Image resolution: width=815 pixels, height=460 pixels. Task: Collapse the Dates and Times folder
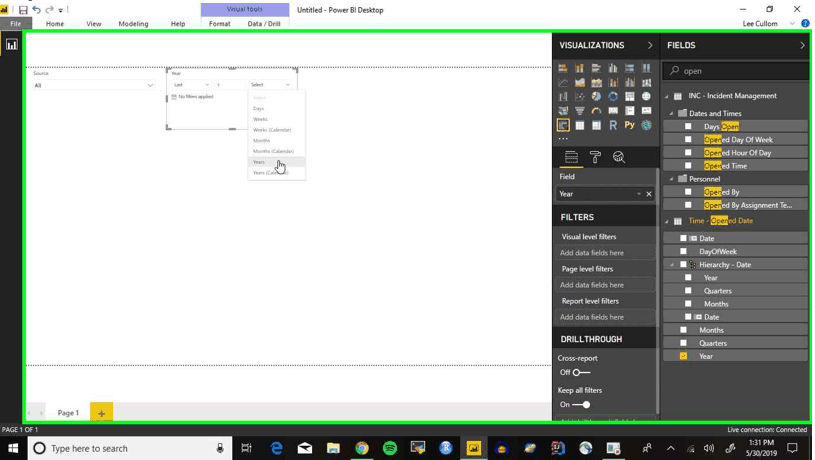(672, 113)
